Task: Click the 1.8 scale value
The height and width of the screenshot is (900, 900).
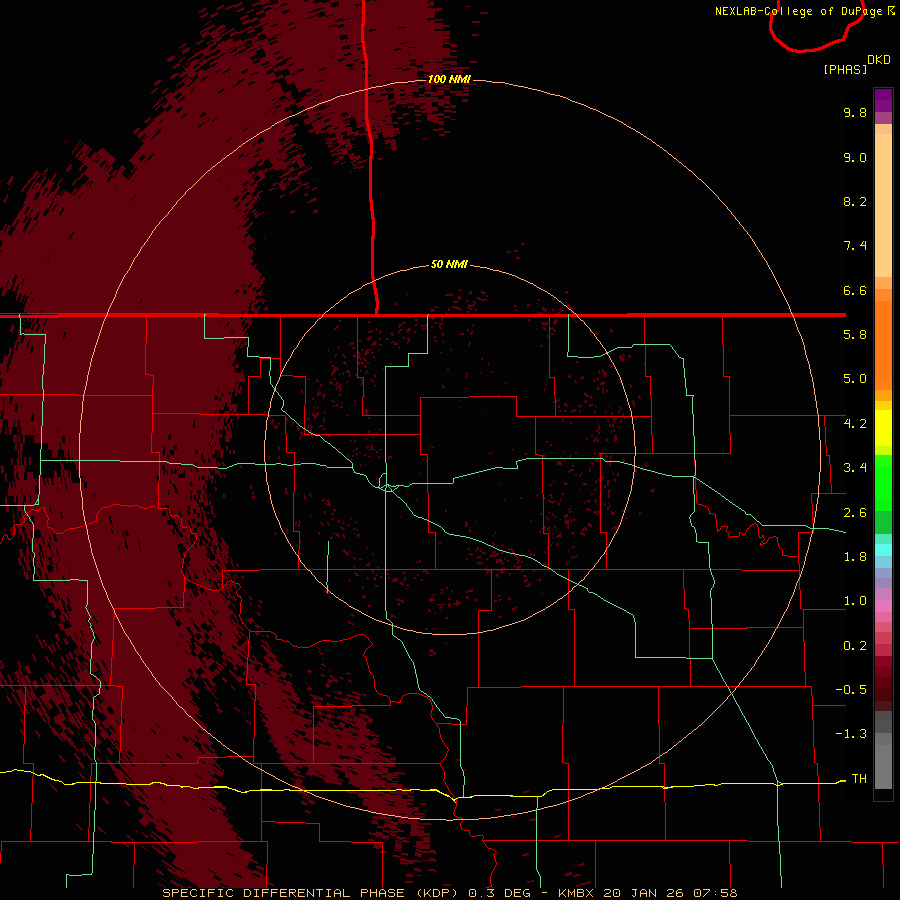Action: [855, 557]
